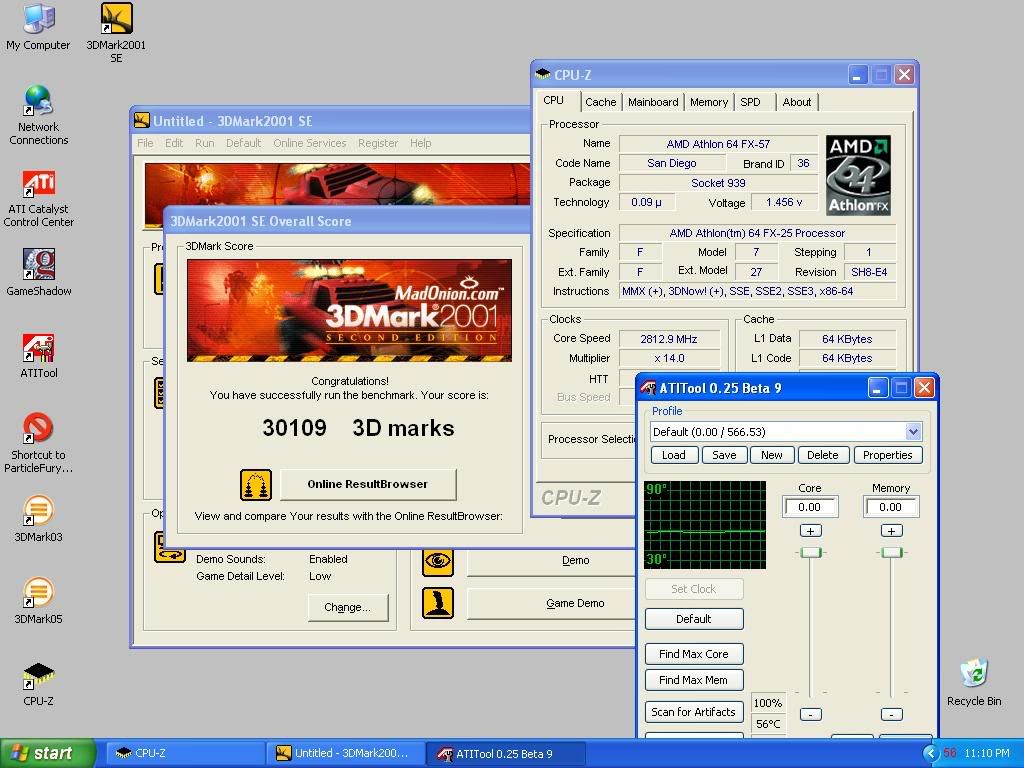The image size is (1024, 768).
Task: Click the Change... button in 3DMark options
Action: pos(347,607)
